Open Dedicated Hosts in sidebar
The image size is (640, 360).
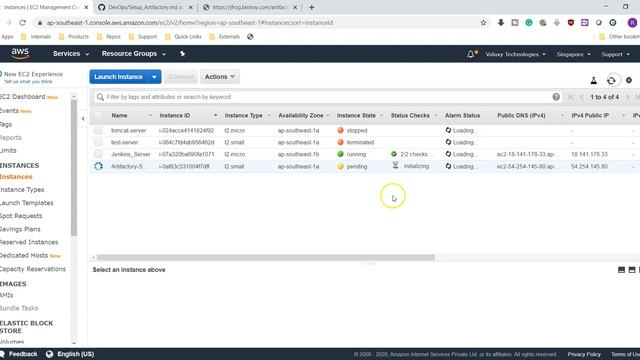coord(24,256)
